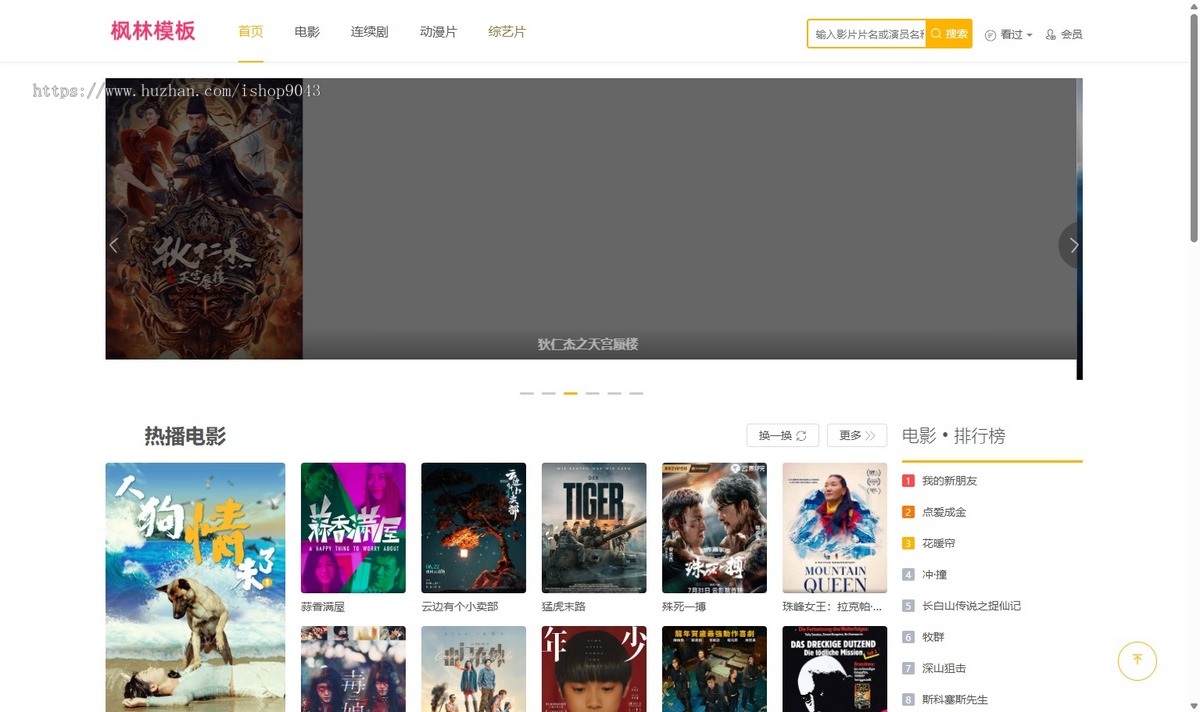This screenshot has height=712, width=1200.
Task: Select the fourth carousel indicator dash
Action: point(593,393)
